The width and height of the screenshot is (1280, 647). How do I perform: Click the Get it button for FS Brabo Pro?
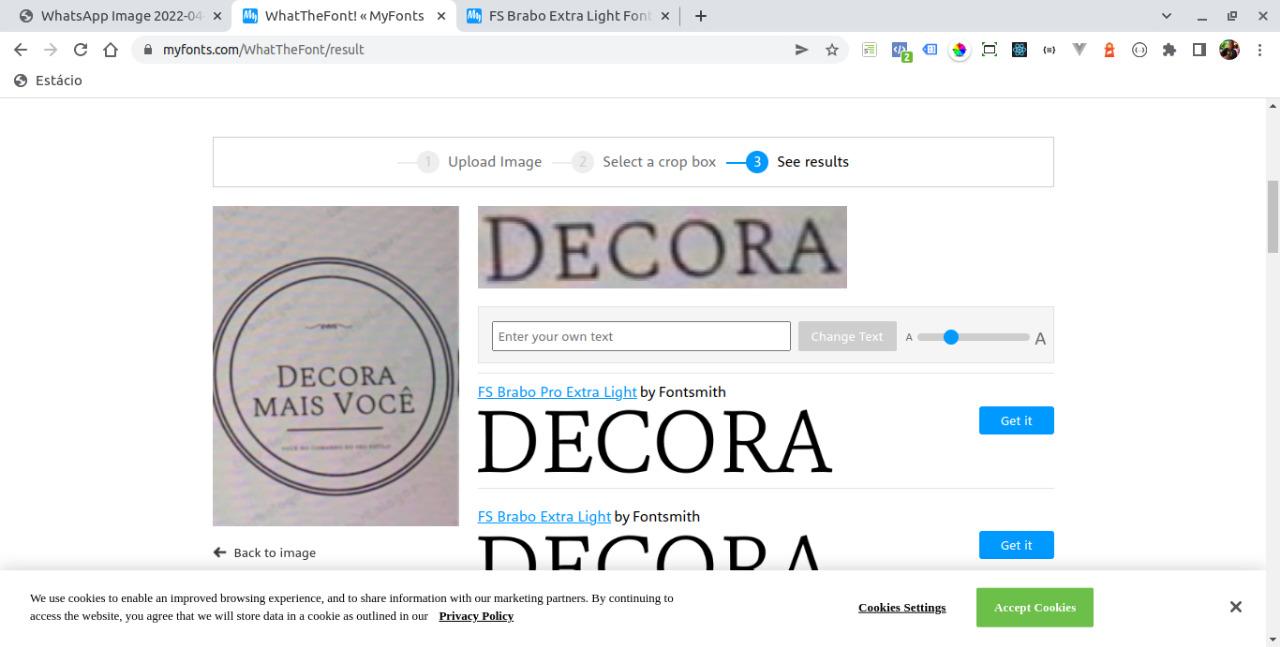point(1016,420)
